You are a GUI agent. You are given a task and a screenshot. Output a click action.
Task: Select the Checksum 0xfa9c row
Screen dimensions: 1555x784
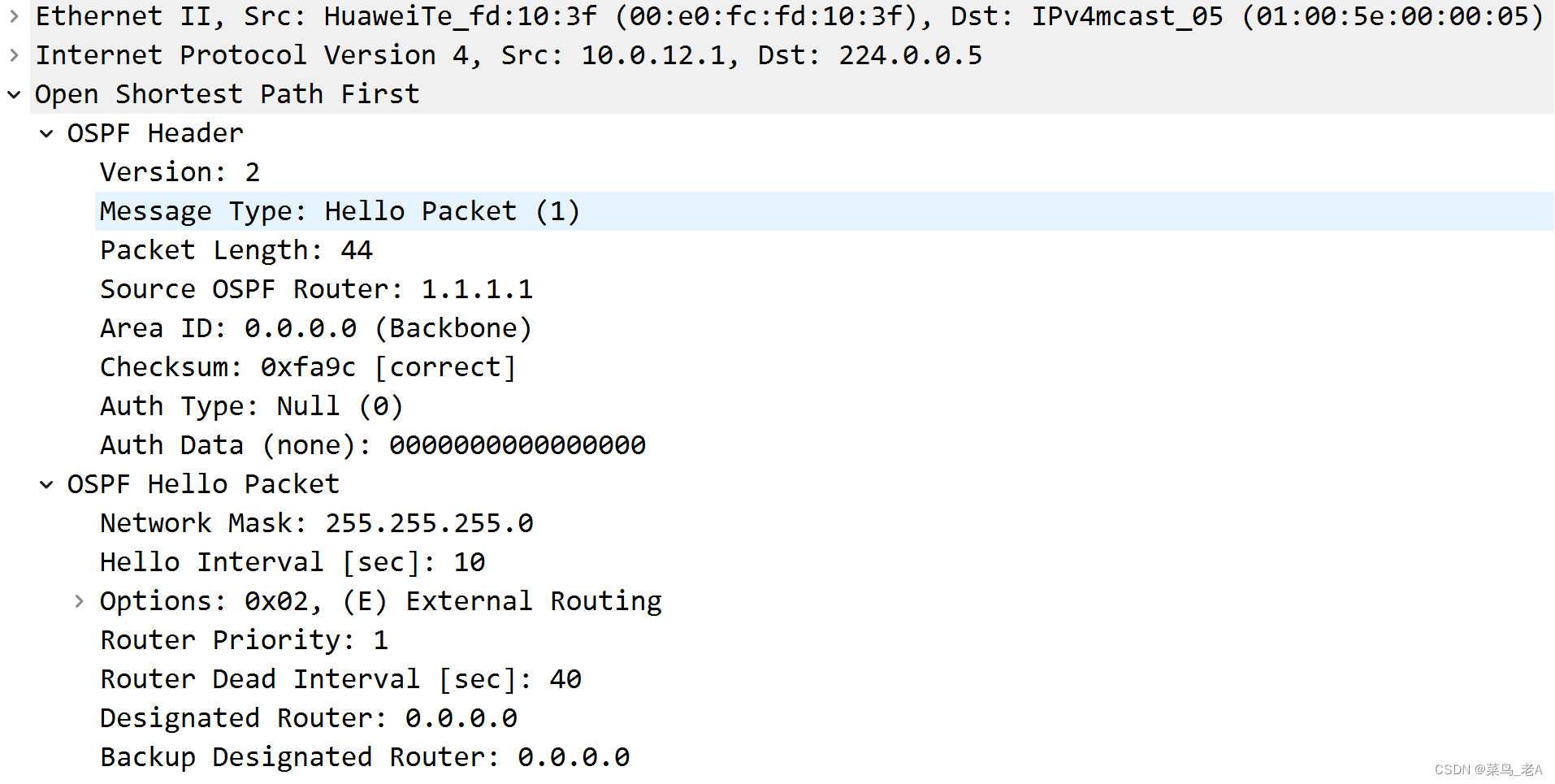(x=307, y=366)
